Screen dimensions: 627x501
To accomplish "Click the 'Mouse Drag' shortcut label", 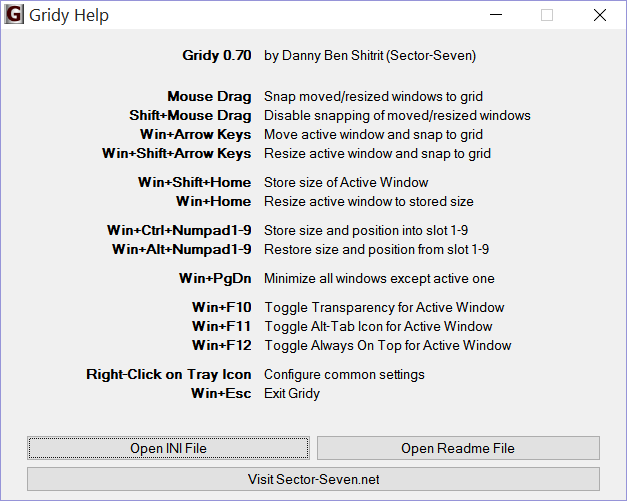I will (210, 96).
